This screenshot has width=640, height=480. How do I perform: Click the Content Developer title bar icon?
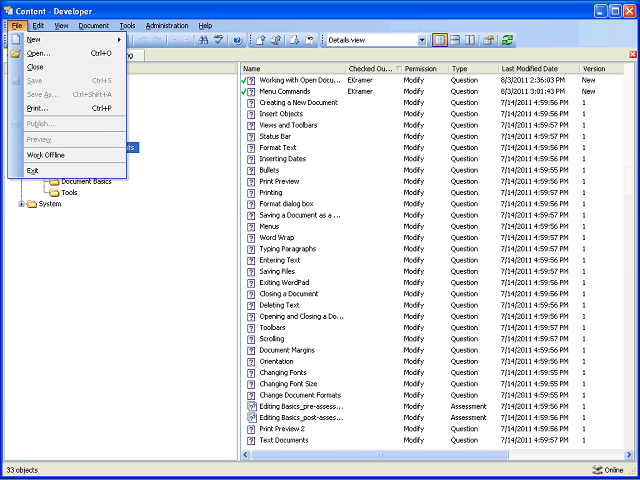[x=8, y=11]
